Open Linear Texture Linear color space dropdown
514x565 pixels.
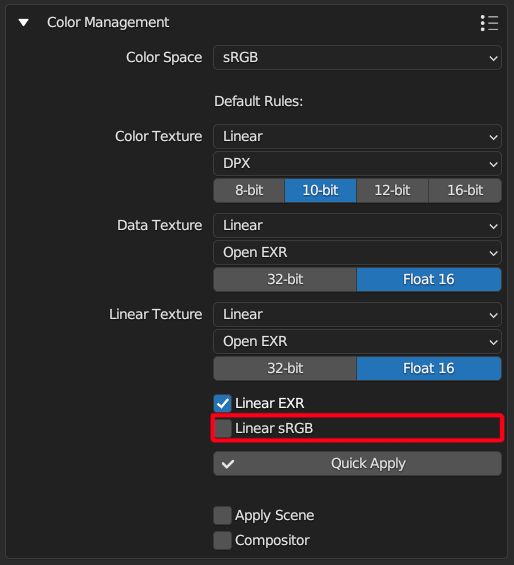pyautogui.click(x=357, y=315)
